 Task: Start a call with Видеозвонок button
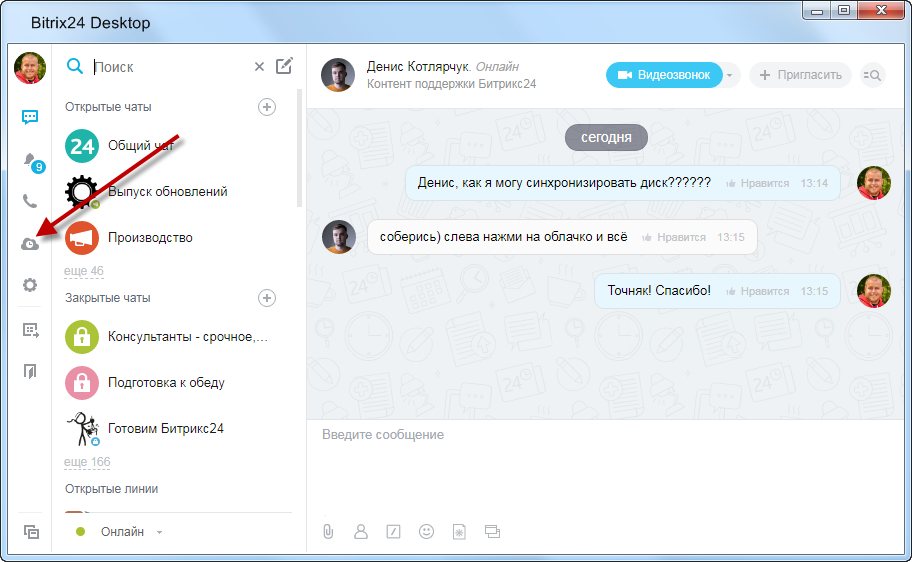pyautogui.click(x=664, y=75)
